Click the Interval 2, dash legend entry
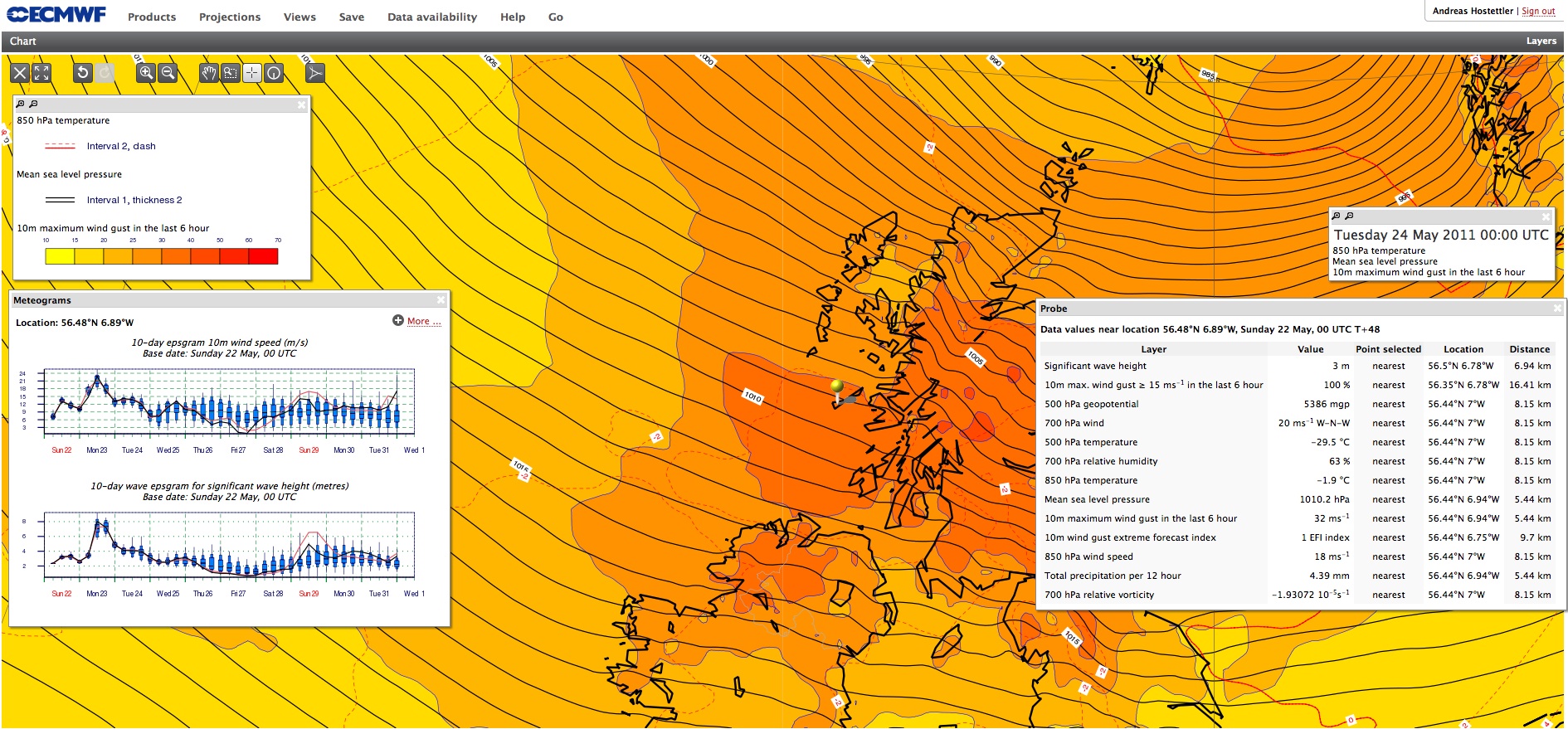The width and height of the screenshot is (1568, 729). click(x=121, y=146)
